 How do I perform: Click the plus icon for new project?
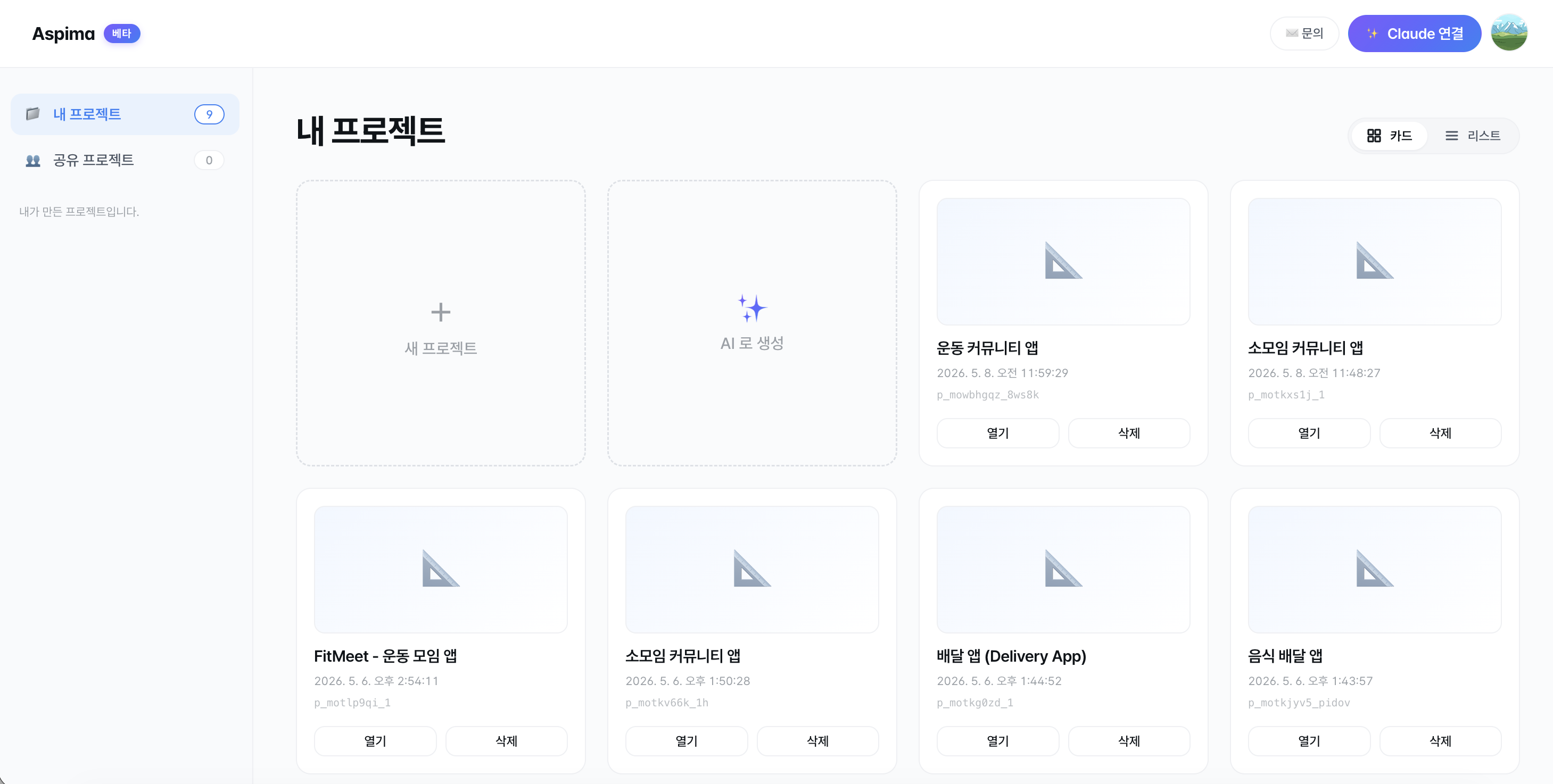click(x=441, y=312)
